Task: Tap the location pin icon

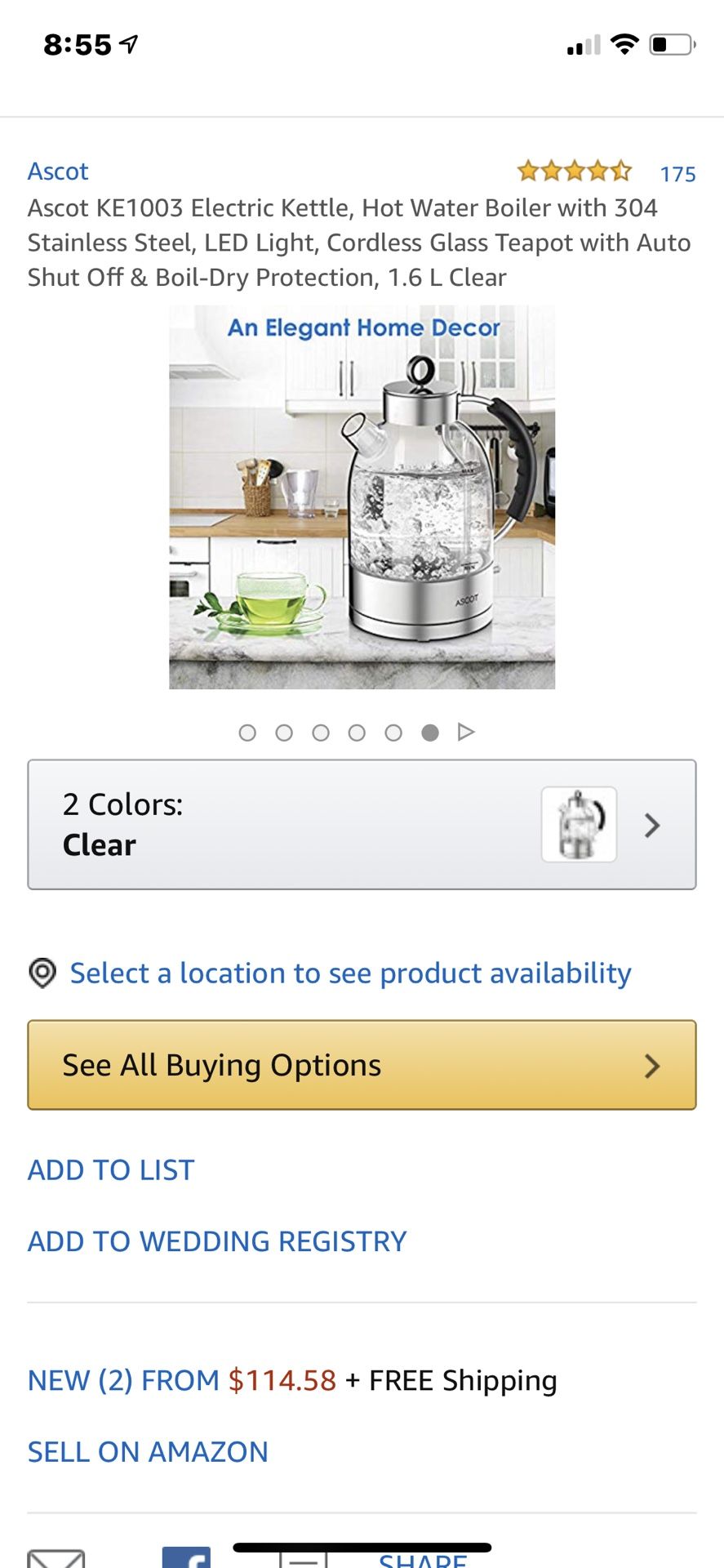Action: click(42, 973)
